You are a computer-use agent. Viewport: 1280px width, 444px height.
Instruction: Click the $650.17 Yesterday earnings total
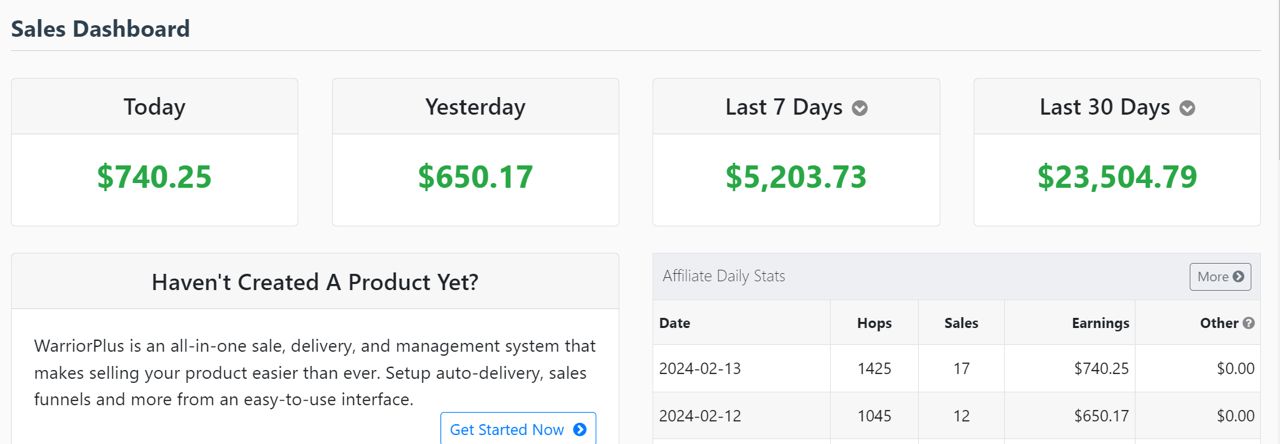point(475,177)
